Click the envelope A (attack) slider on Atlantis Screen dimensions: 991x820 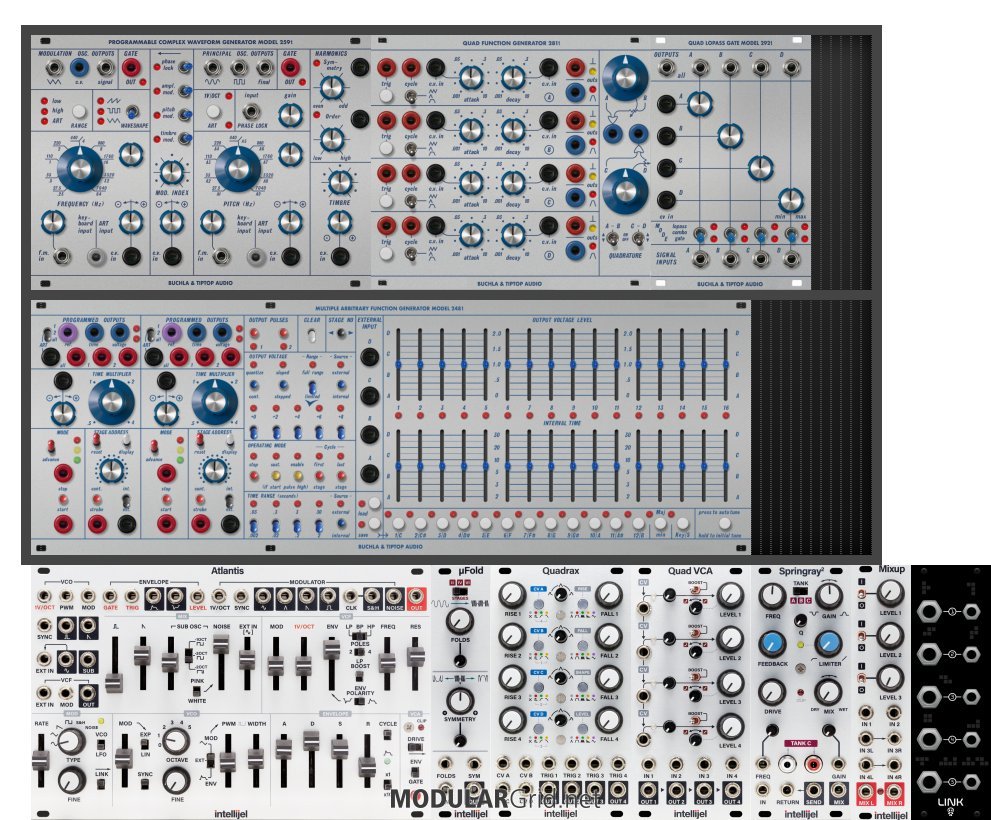coord(284,749)
